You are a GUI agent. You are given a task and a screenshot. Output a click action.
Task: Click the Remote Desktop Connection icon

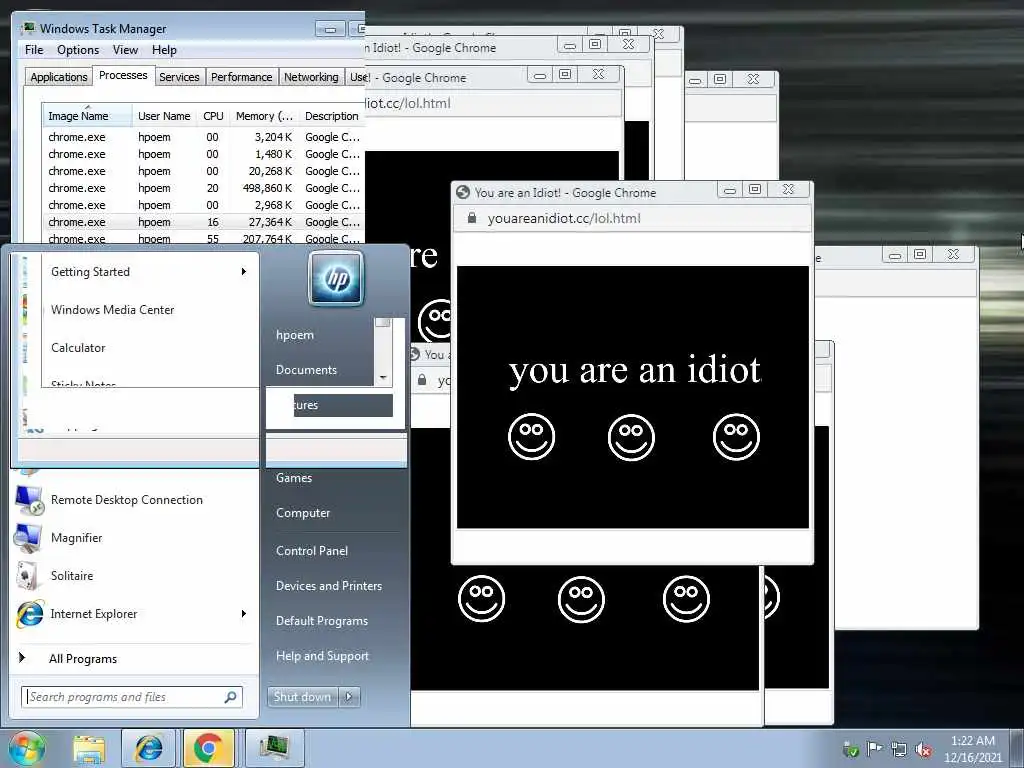click(29, 500)
